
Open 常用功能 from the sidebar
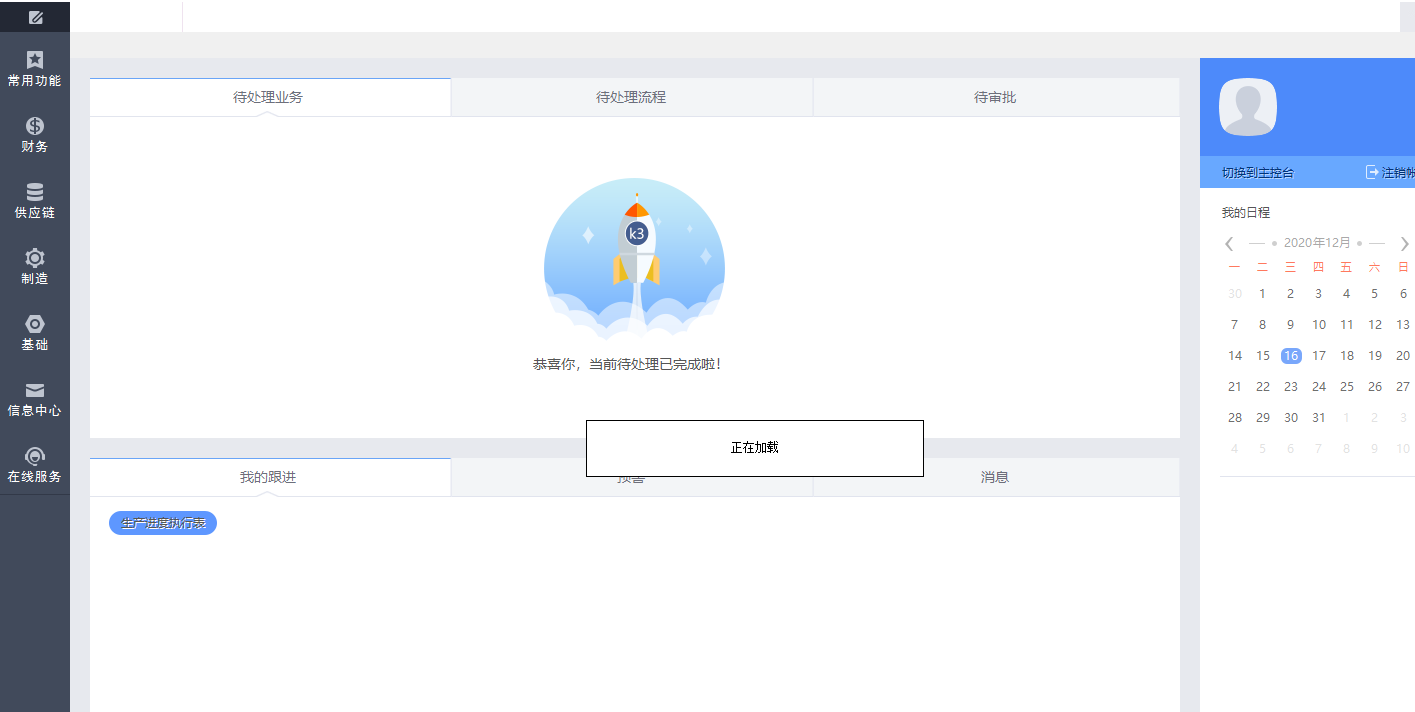pos(35,67)
